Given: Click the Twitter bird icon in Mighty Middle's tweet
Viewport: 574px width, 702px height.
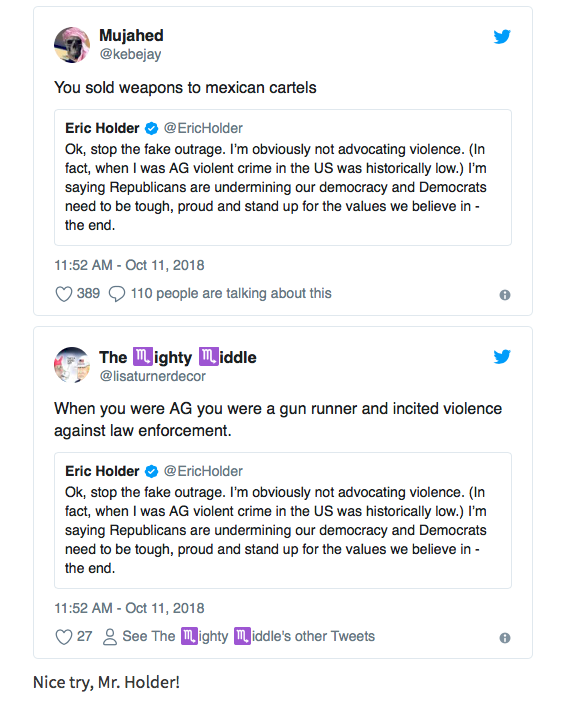Looking at the screenshot, I should click(502, 356).
